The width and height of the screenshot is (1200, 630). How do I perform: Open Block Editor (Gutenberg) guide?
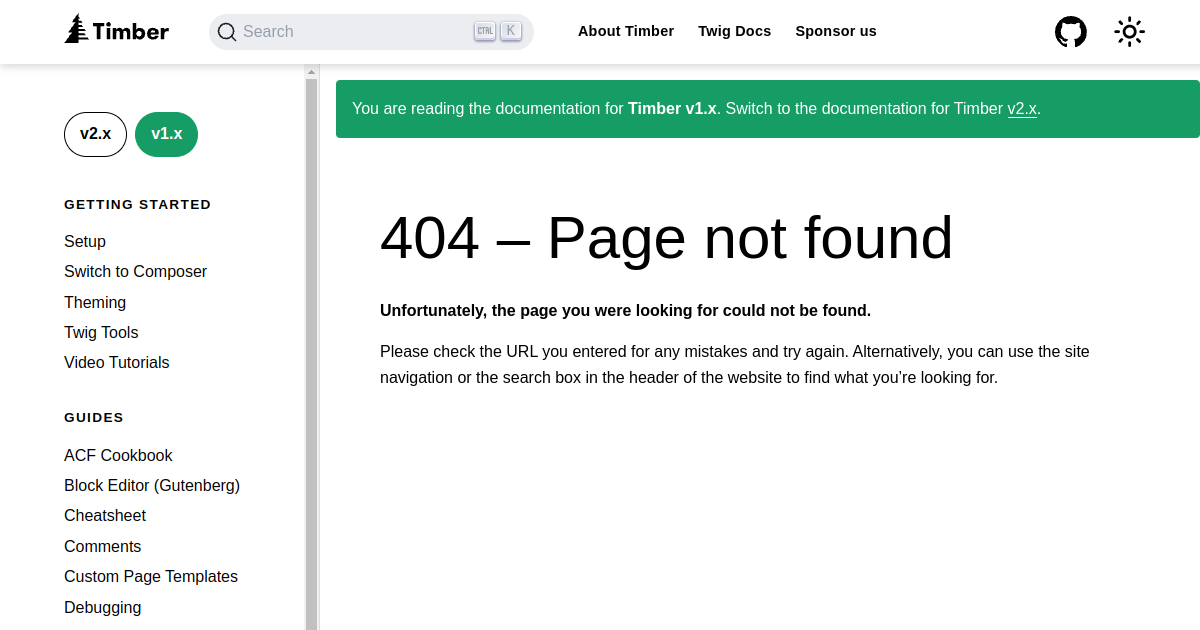point(152,485)
